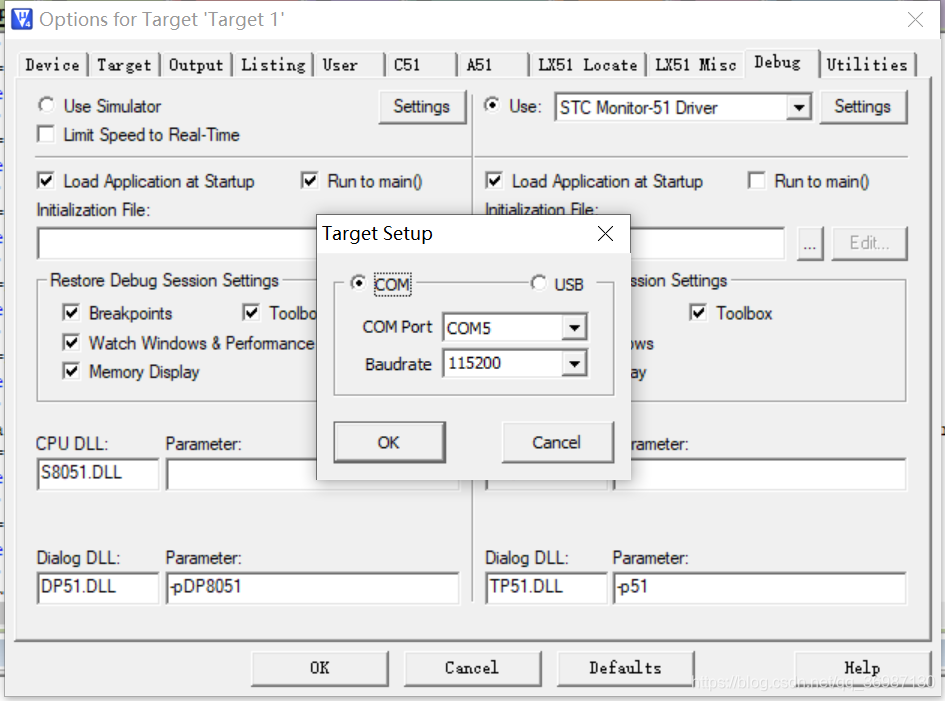Click the left CPU Parameter field
The height and width of the screenshot is (701, 945).
pos(242,473)
